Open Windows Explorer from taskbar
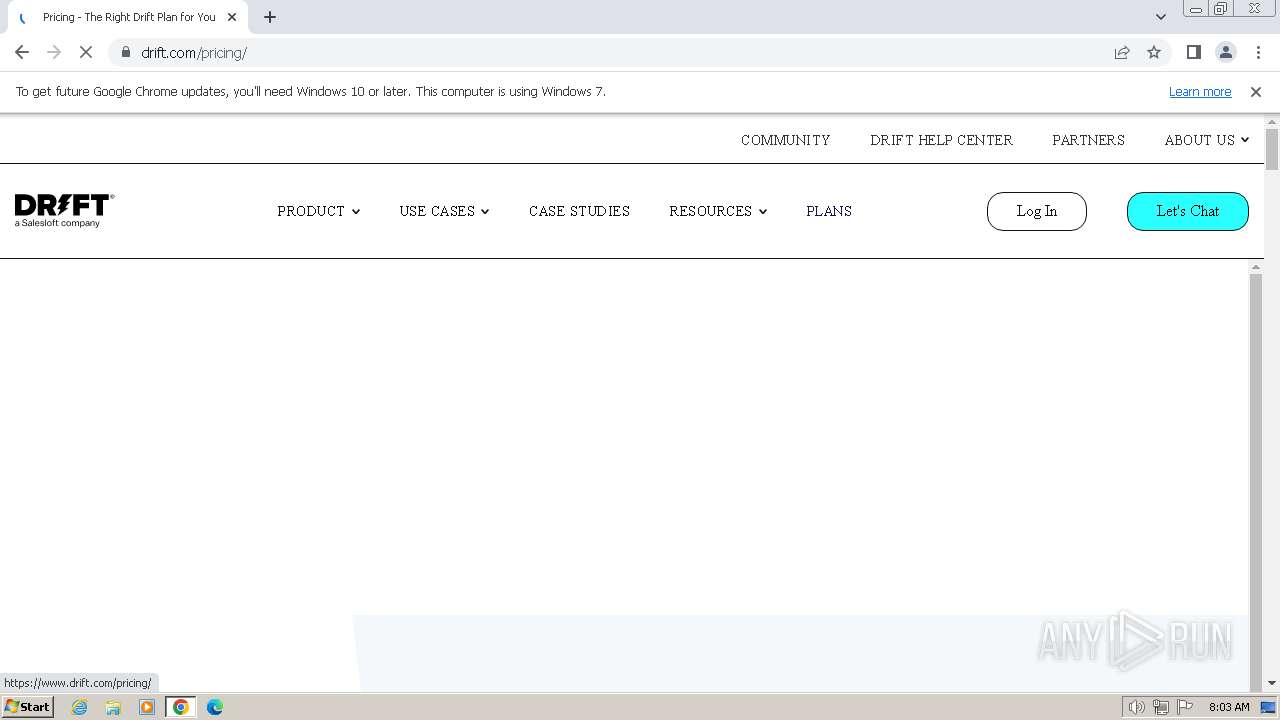The width and height of the screenshot is (1280, 720). point(113,707)
